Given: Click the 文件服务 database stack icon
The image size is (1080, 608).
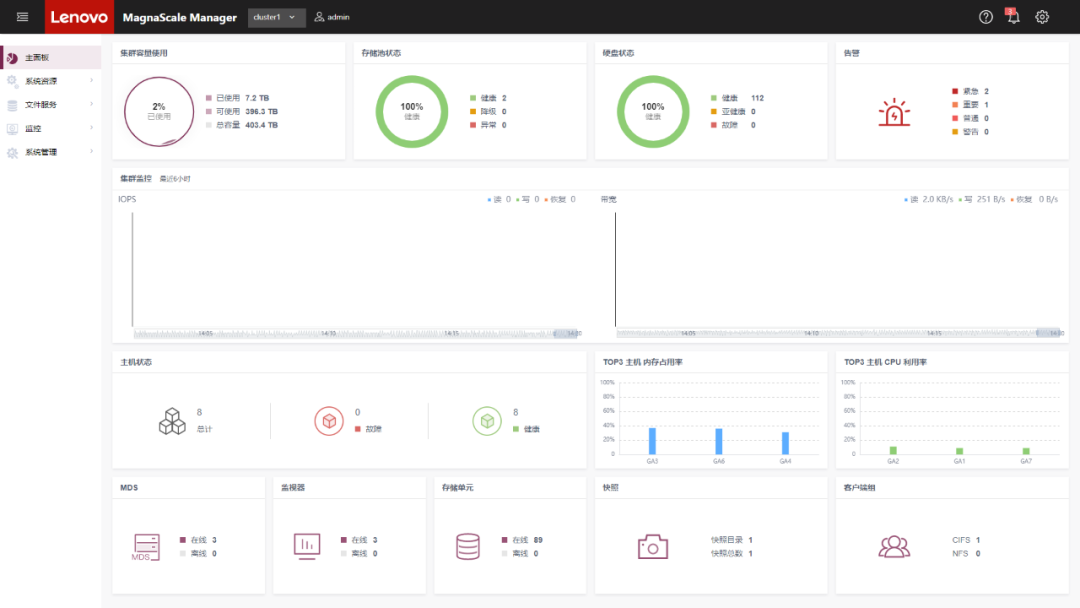Looking at the screenshot, I should pos(12,105).
